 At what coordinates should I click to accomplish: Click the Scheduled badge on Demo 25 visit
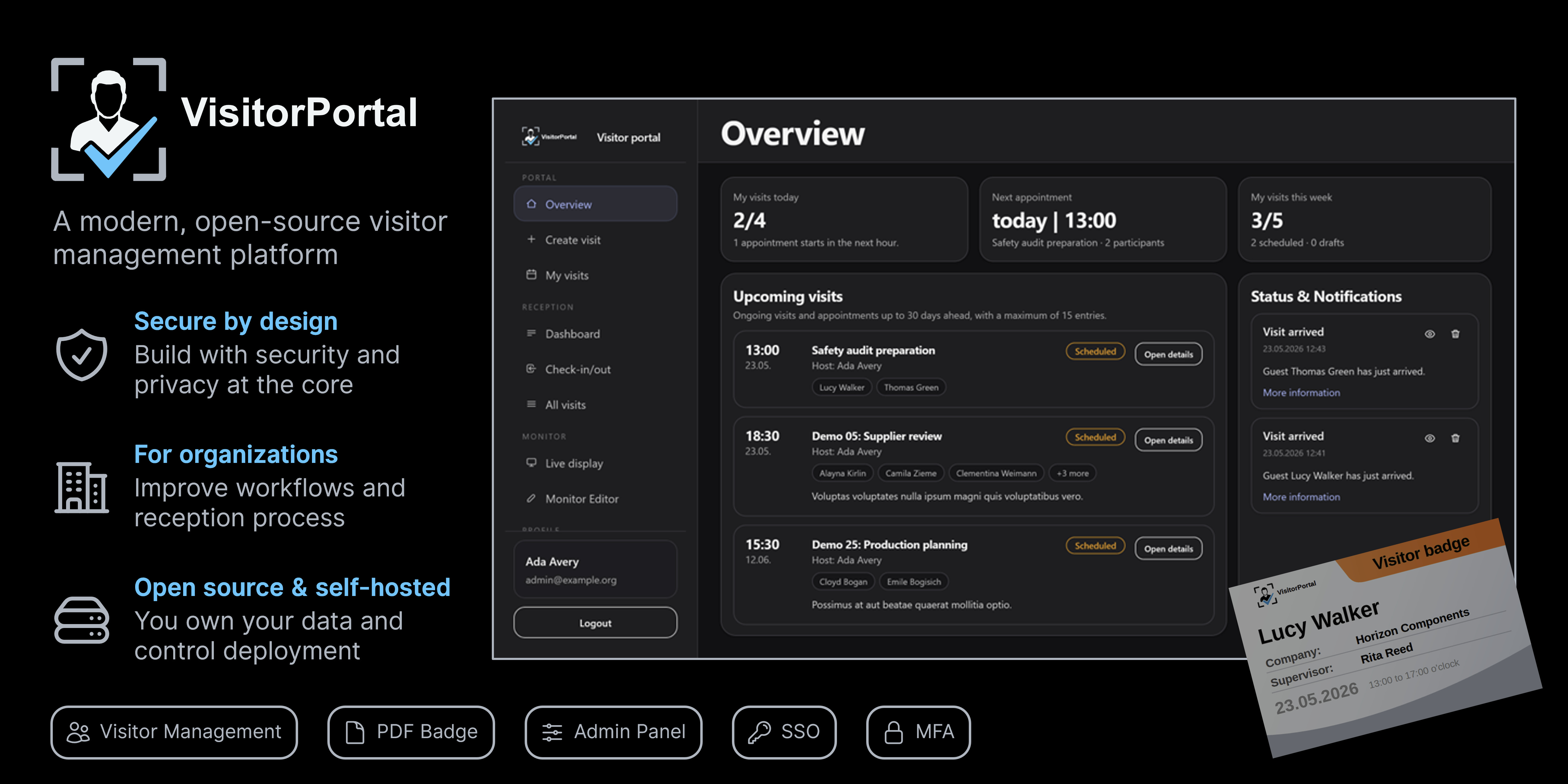point(1095,545)
